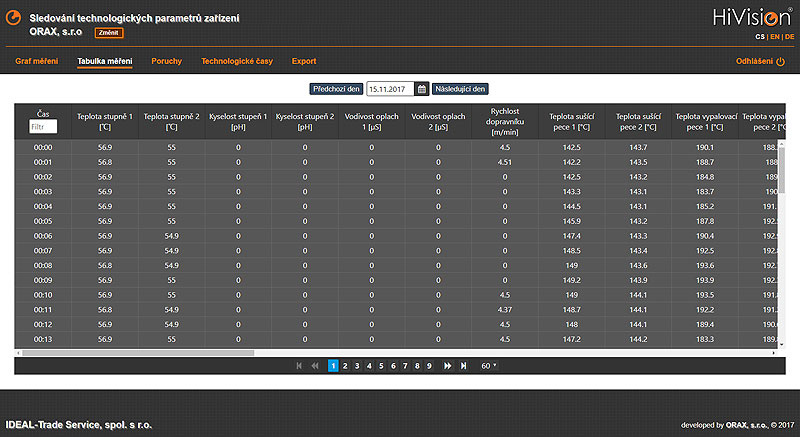The image size is (800, 437).
Task: Click the Odhlášení power icon
Action: pos(781,61)
